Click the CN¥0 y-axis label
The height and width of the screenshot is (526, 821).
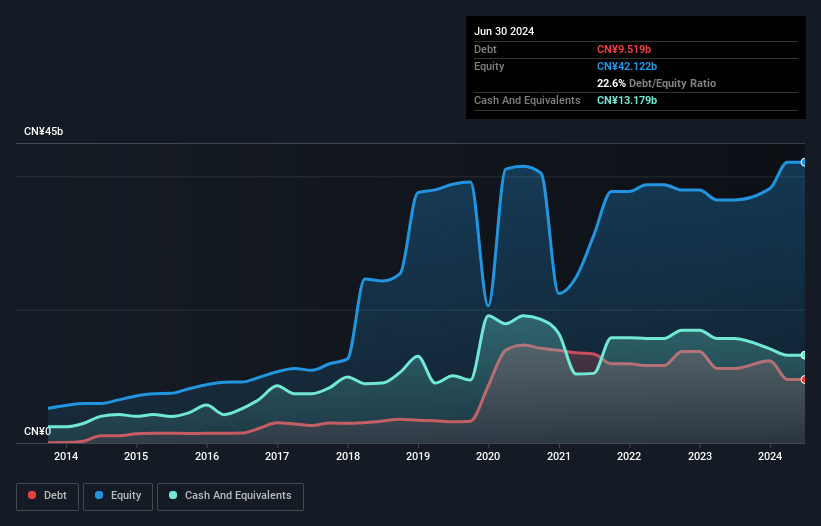(x=38, y=431)
